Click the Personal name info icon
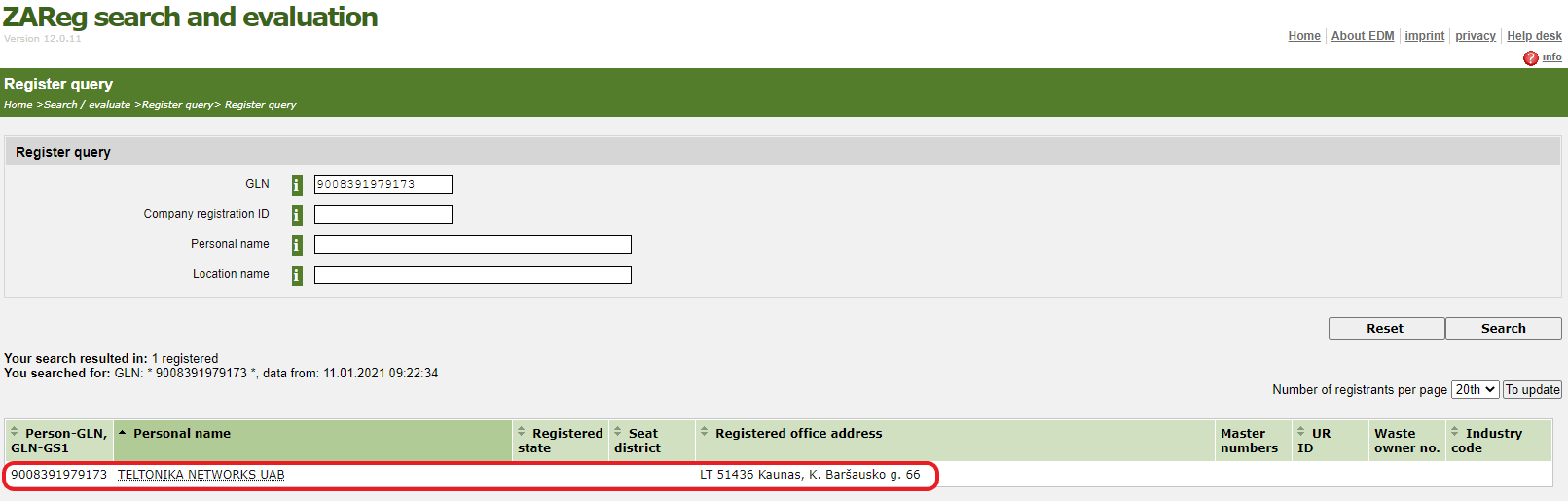 pos(297,245)
